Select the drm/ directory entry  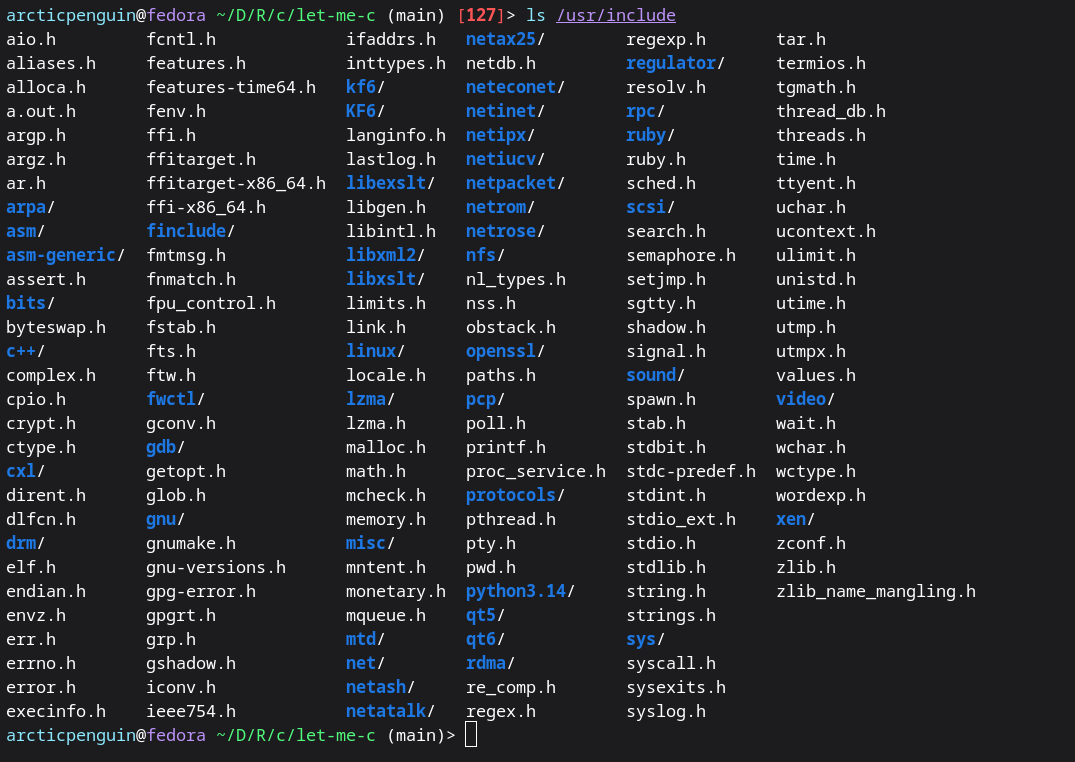pos(25,543)
